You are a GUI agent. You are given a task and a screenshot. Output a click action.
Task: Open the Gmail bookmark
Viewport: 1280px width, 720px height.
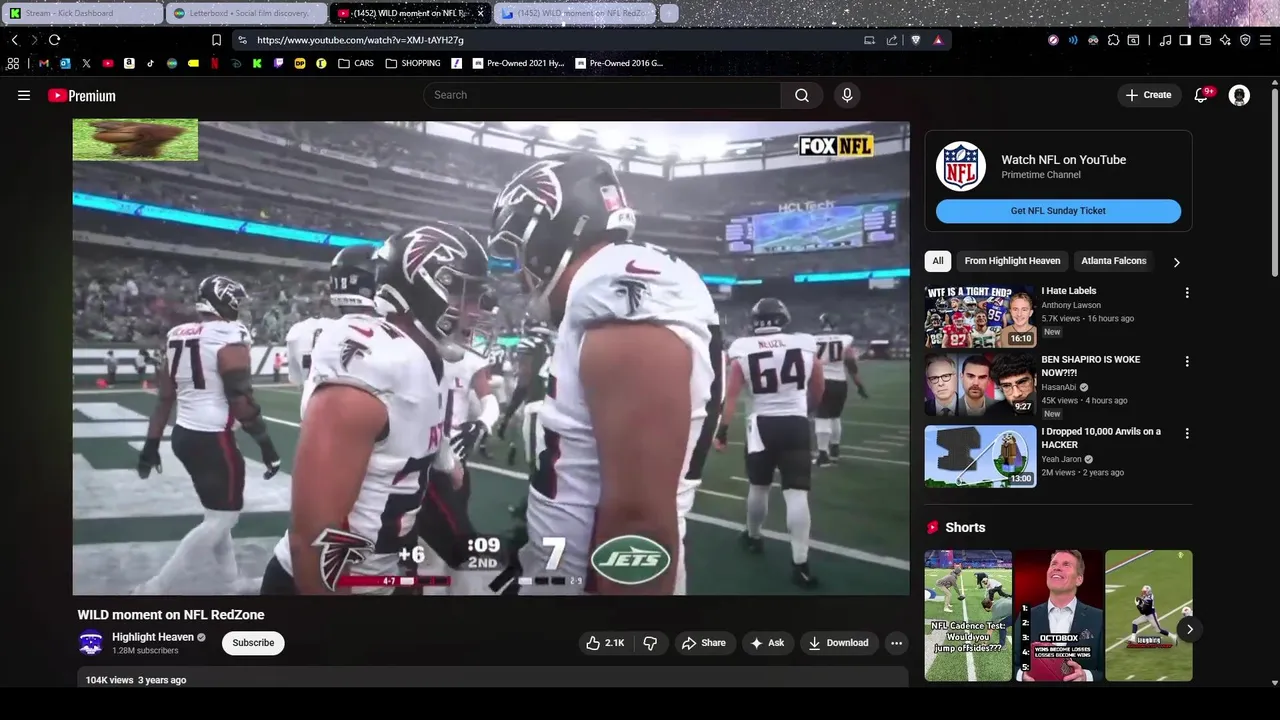pos(44,63)
